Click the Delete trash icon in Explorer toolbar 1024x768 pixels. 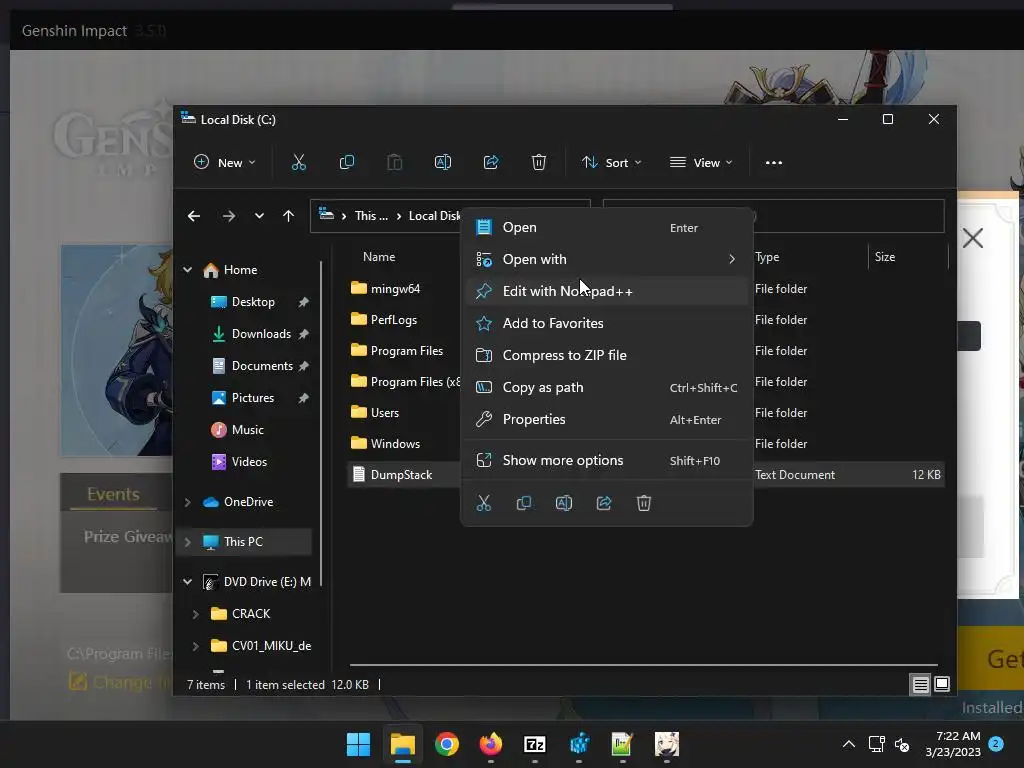tap(539, 163)
